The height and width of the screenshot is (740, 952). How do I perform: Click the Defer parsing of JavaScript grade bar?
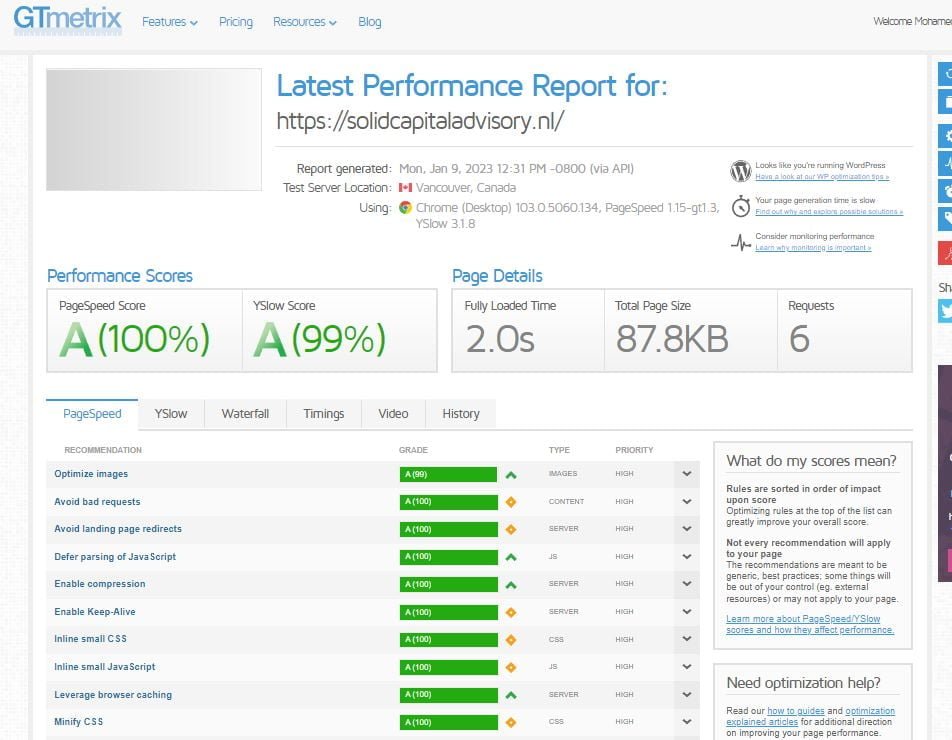(448, 557)
